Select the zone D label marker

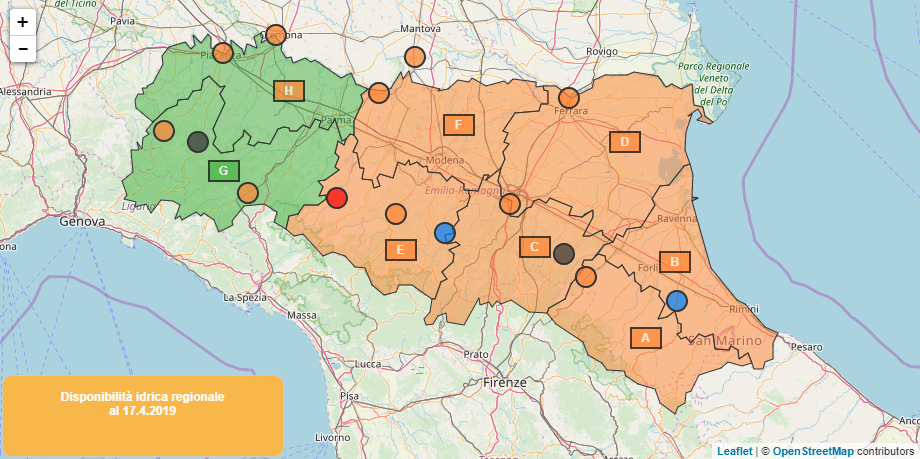click(x=625, y=141)
